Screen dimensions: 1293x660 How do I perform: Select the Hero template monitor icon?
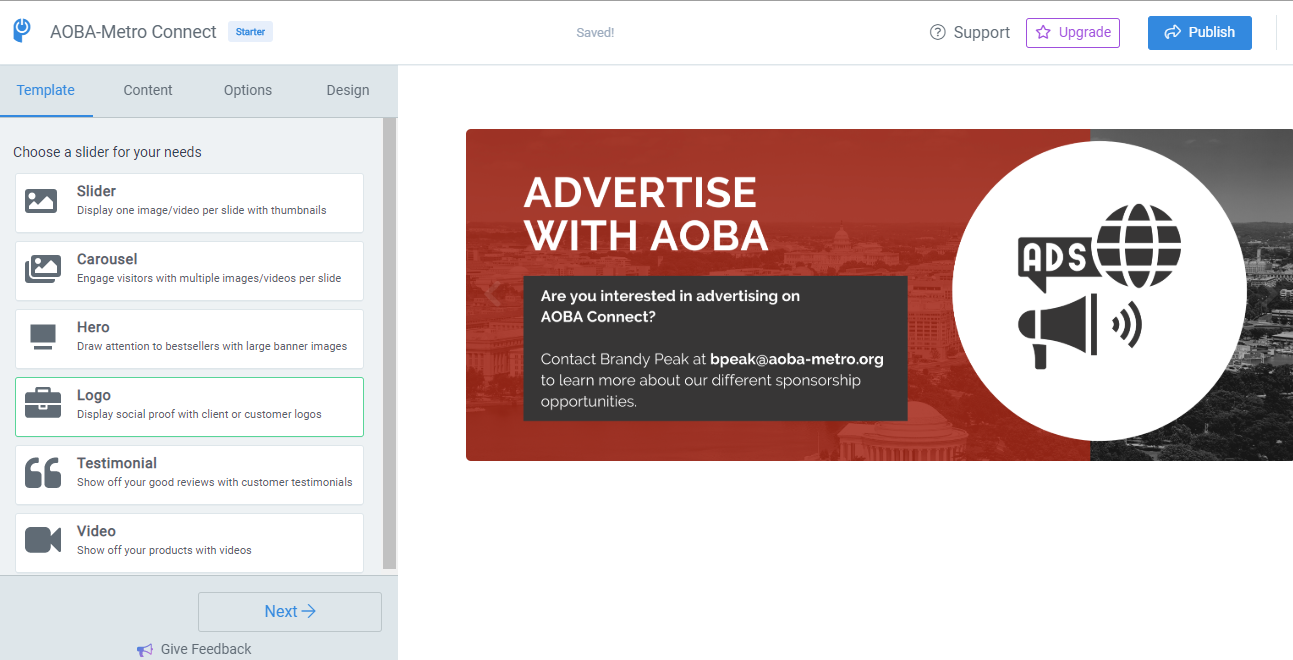click(x=43, y=337)
